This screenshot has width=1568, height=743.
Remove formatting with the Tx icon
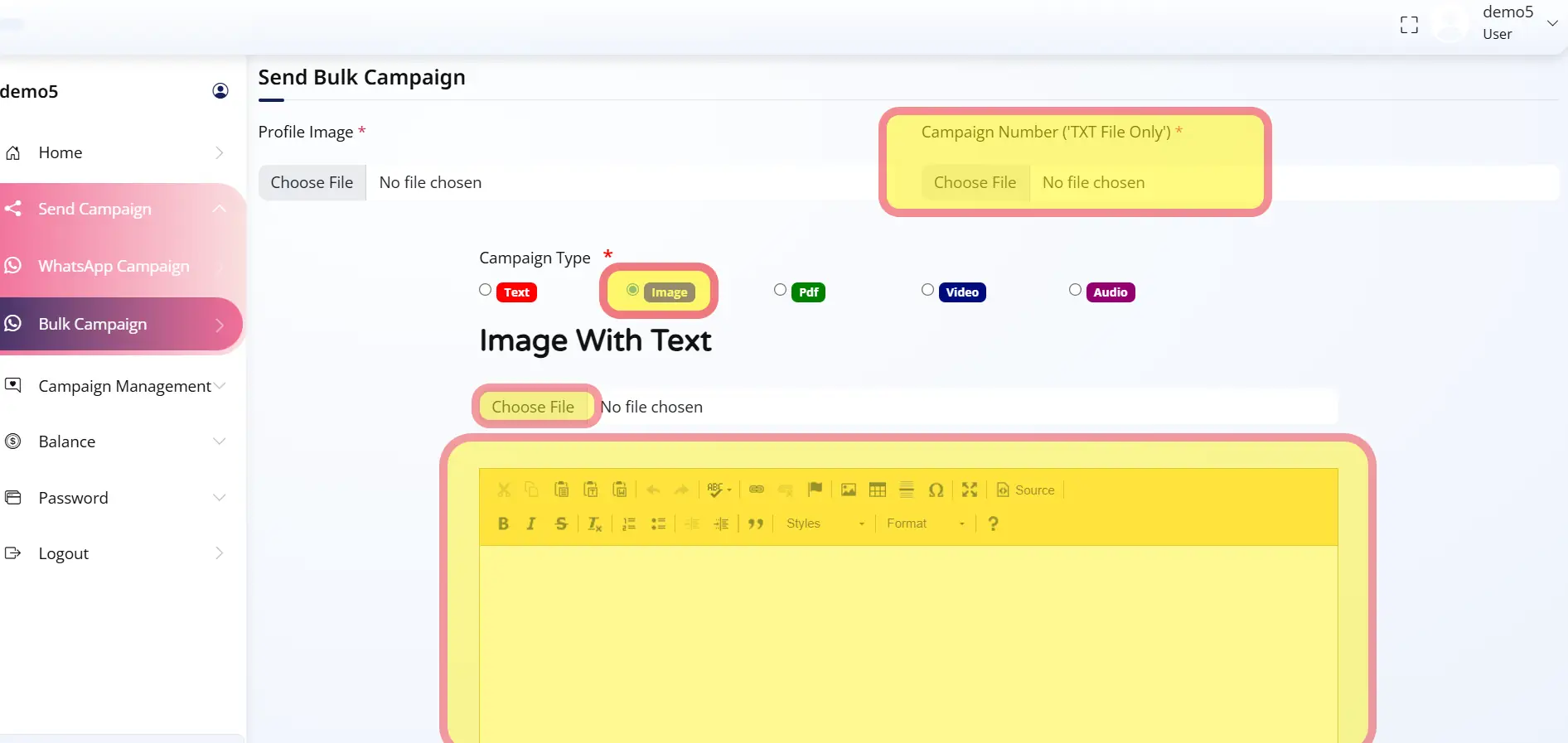click(x=594, y=523)
